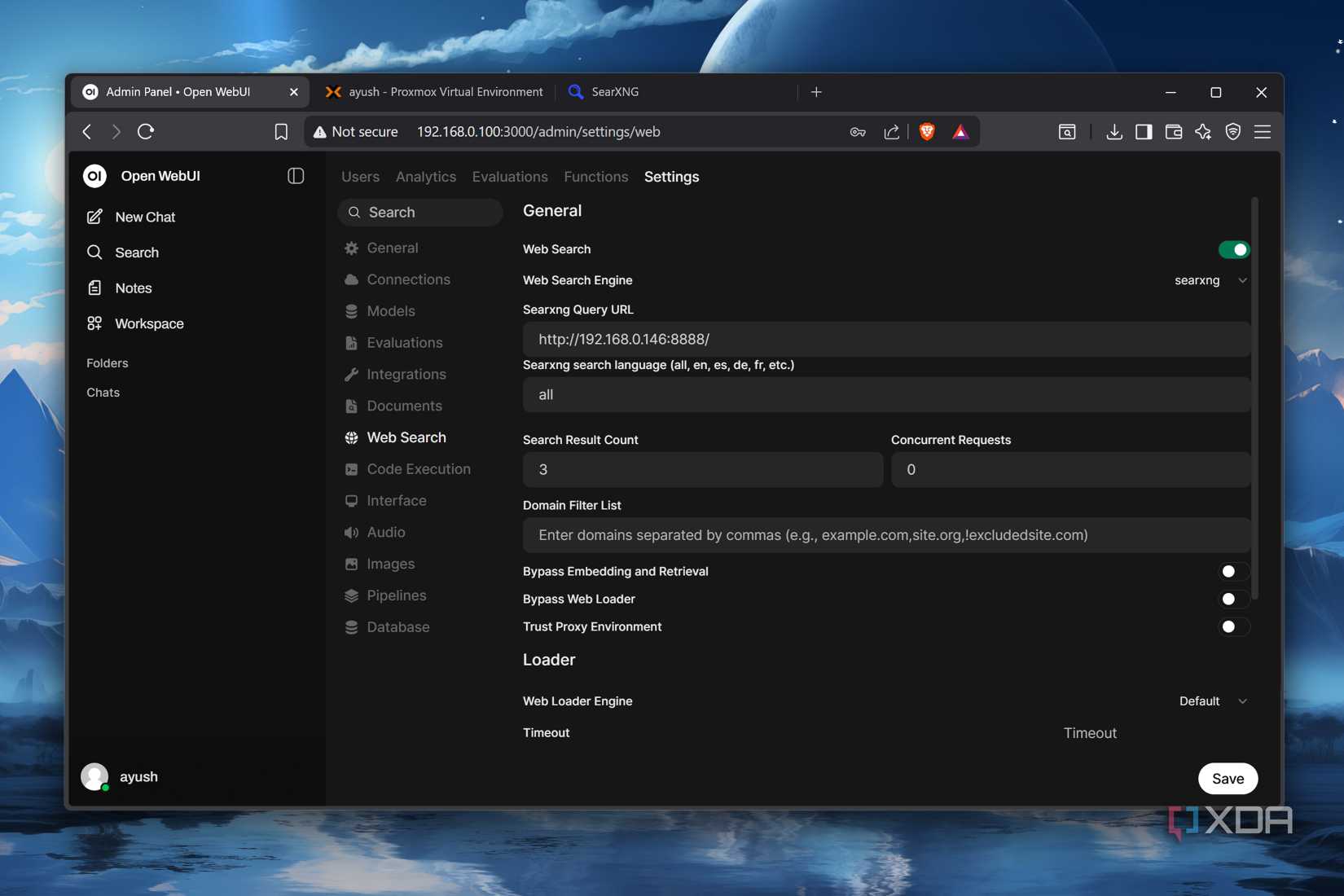Click the password key icon in address bar

click(858, 132)
